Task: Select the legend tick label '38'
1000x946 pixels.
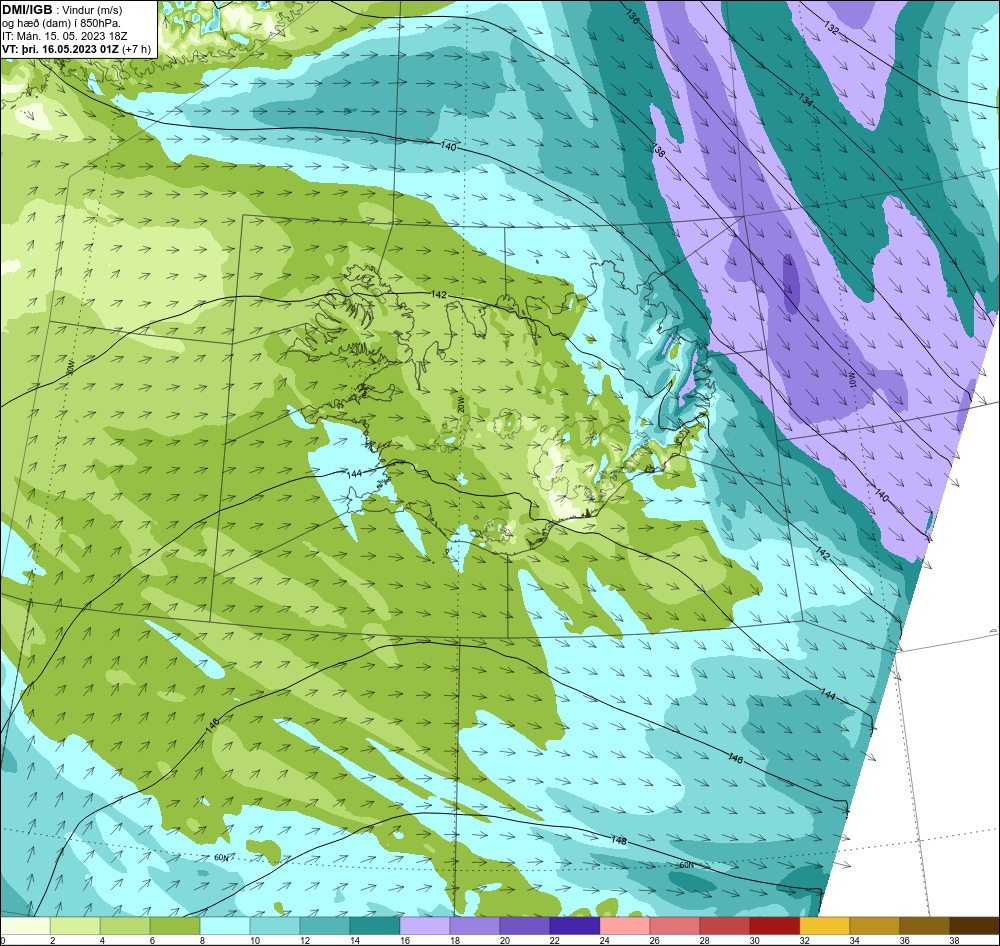Action: coord(954,940)
